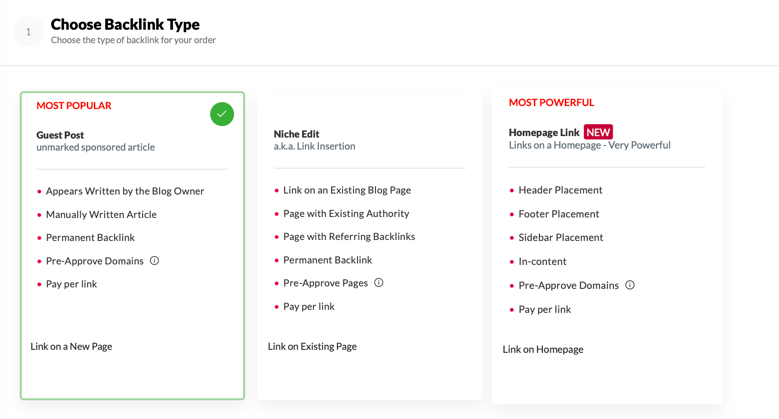Click the red NEW badge
This screenshot has width=779, height=419.
(598, 132)
